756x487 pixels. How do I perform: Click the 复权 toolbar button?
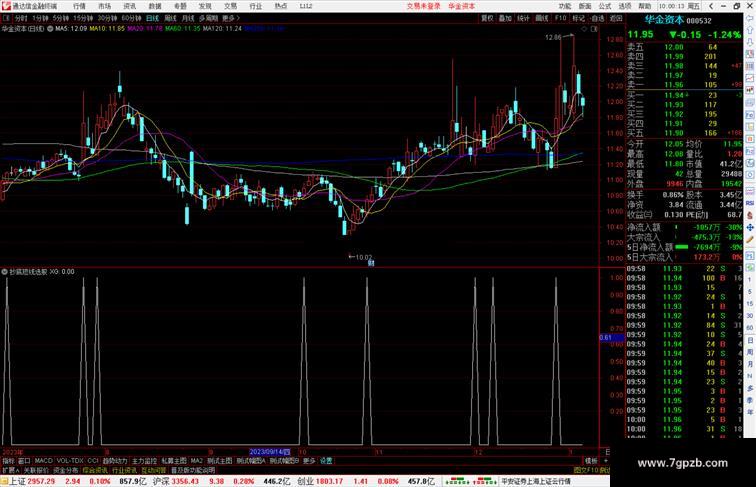[487, 18]
